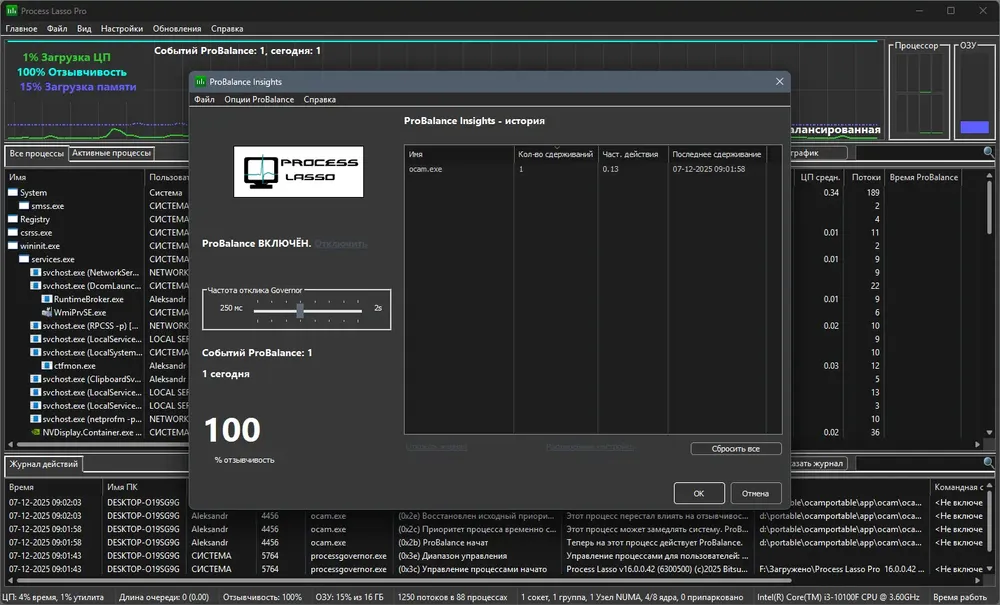
Task: Switch to the Активные процессы tab
Action: (x=112, y=153)
